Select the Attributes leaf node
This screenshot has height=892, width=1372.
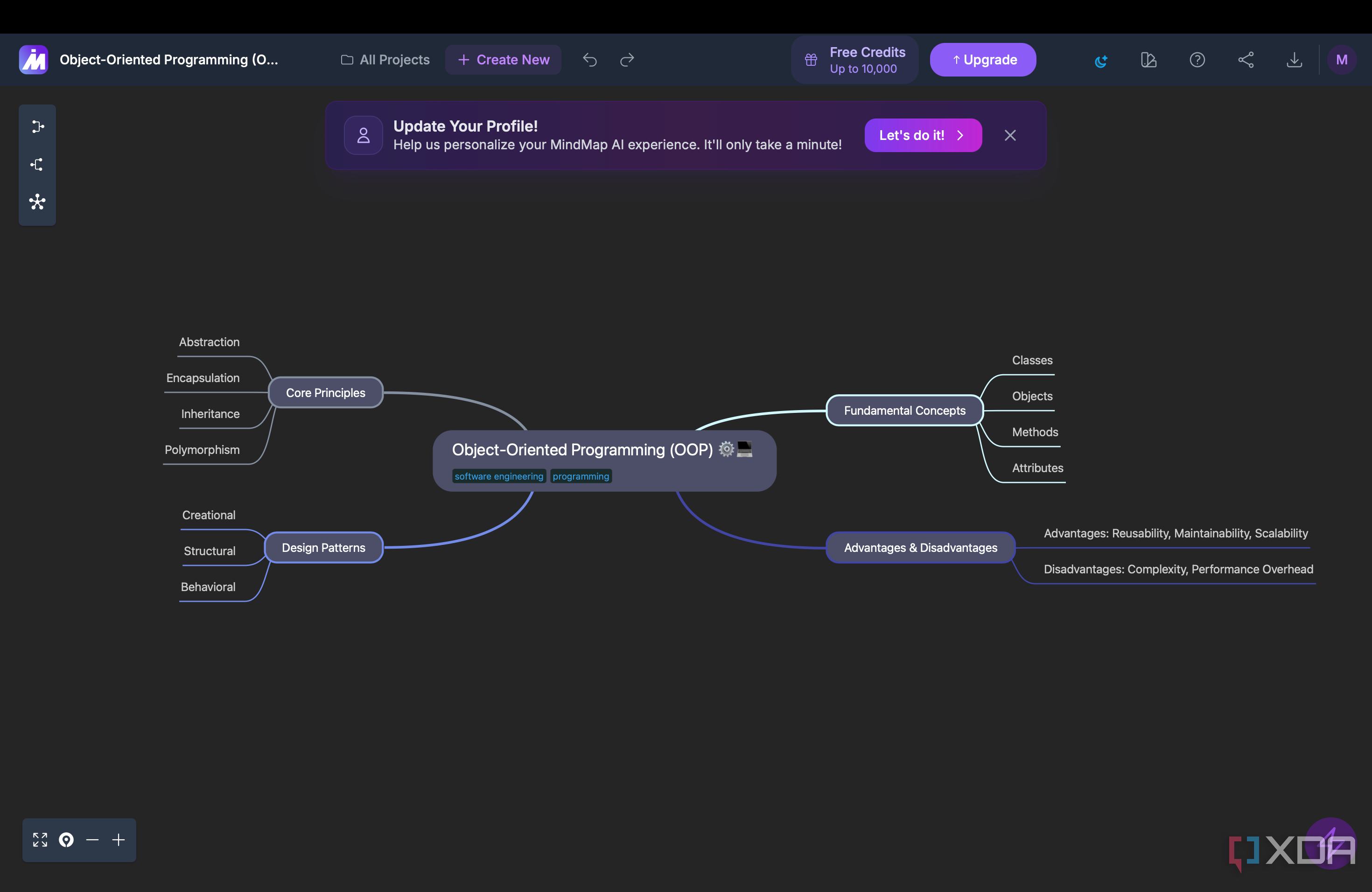[1038, 468]
